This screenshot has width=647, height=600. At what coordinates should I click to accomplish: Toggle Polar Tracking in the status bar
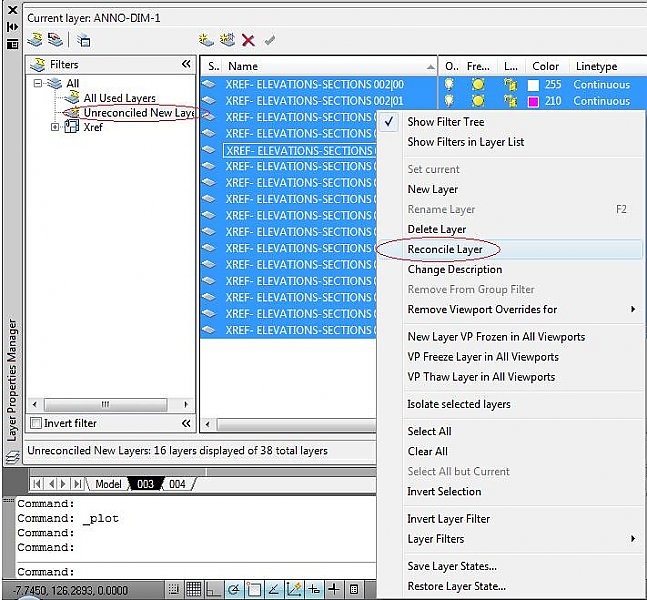point(234,589)
